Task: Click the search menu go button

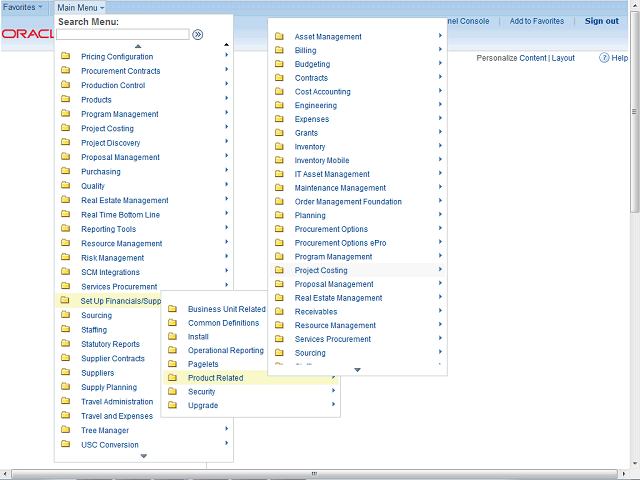Action: click(198, 35)
